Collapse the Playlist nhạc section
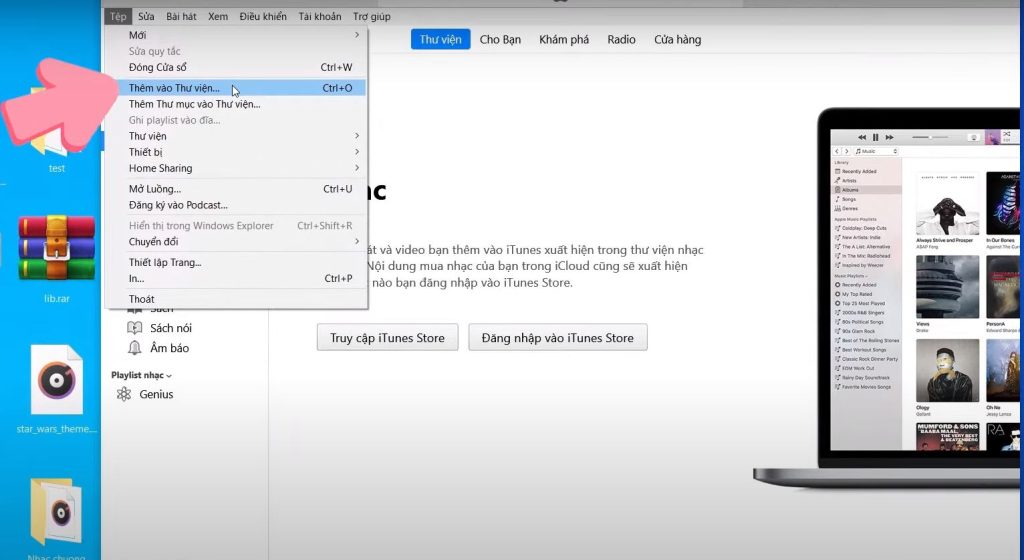This screenshot has height=560, width=1024. click(141, 375)
